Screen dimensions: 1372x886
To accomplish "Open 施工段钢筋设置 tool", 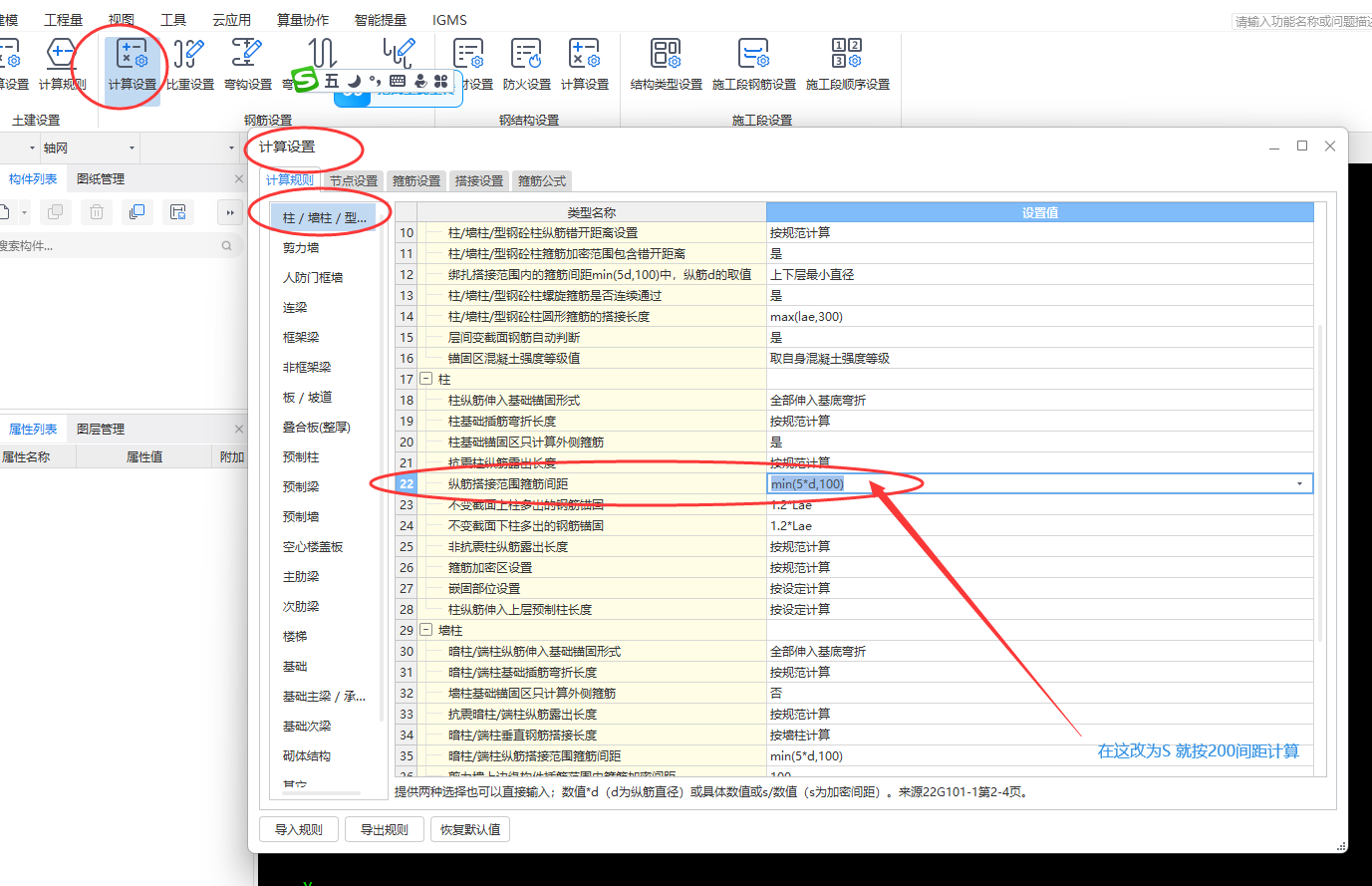I will pyautogui.click(x=753, y=65).
